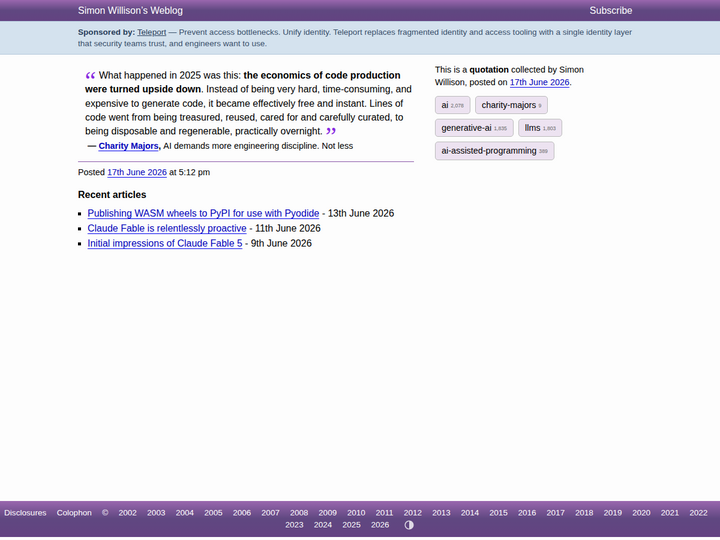Image resolution: width=720 pixels, height=540 pixels.
Task: Open the Charity Majors source link
Action: point(128,146)
